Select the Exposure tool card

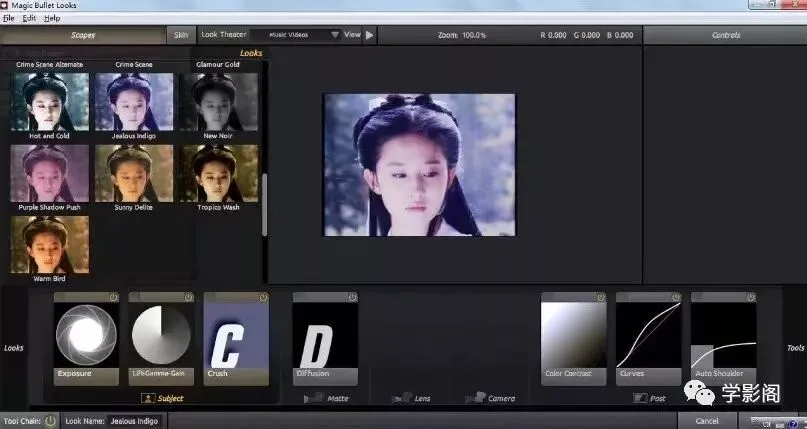click(x=86, y=339)
